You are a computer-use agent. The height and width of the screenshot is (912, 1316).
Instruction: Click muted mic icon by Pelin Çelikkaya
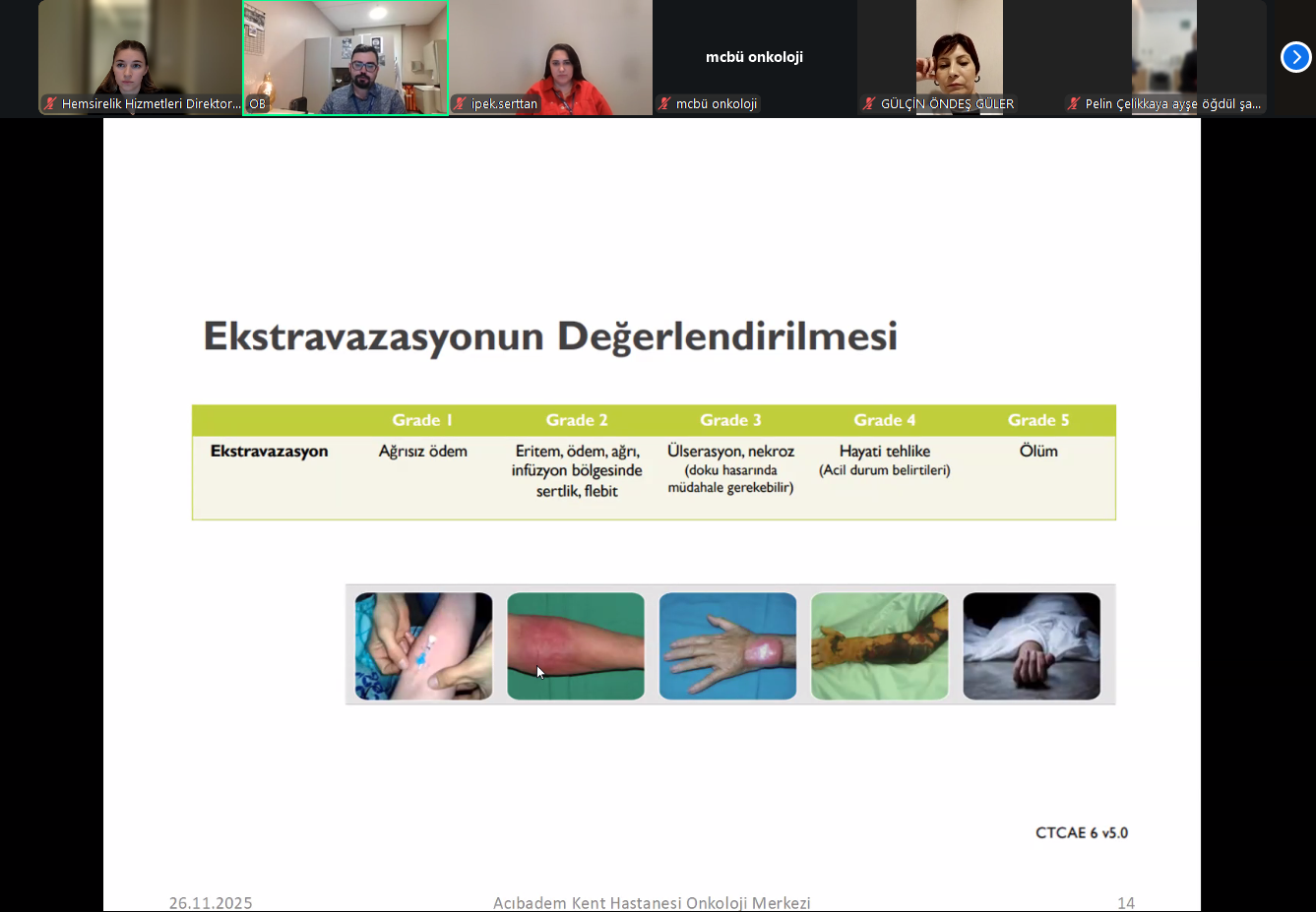point(1074,103)
